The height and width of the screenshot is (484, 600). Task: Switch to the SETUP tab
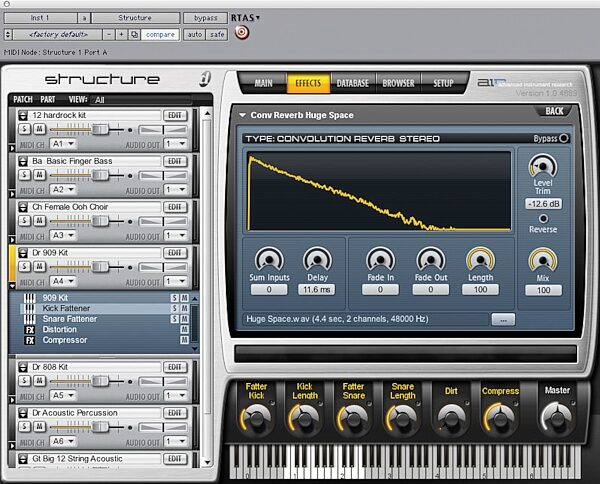(443, 83)
